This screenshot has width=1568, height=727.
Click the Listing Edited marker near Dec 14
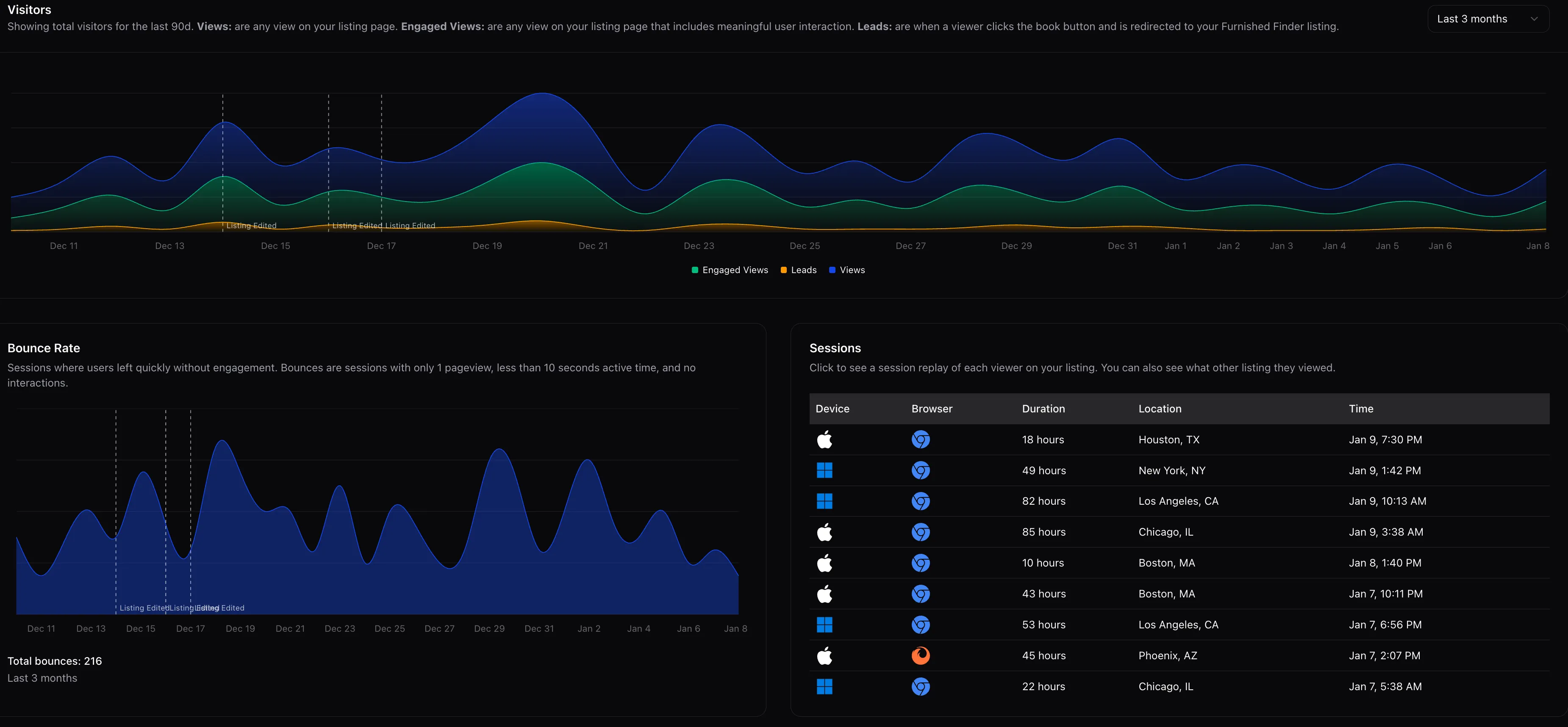click(251, 225)
